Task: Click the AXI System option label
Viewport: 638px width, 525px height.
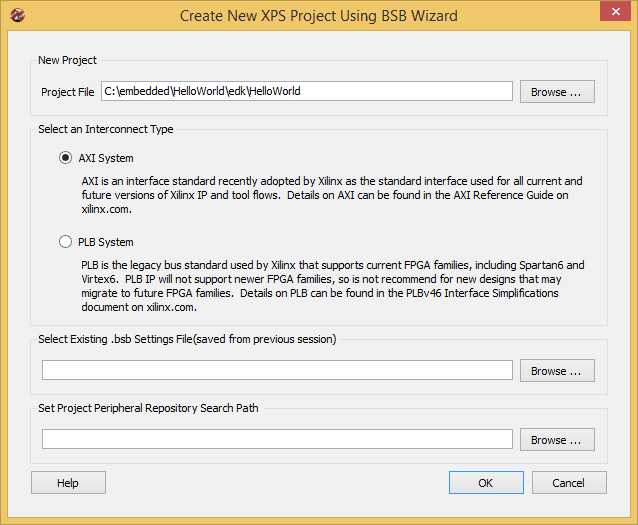Action: (x=106, y=158)
